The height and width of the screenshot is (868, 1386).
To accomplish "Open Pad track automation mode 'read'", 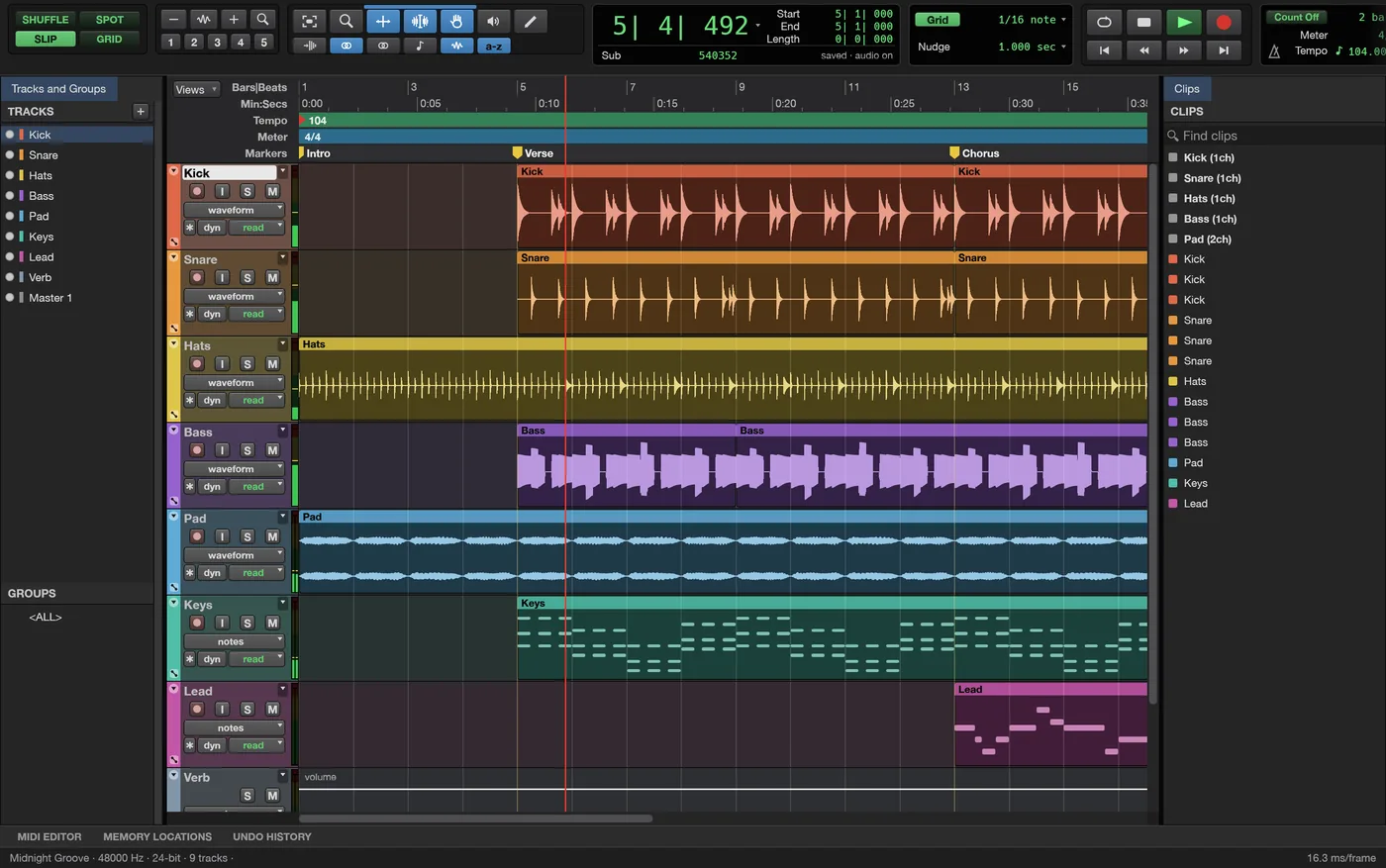I will point(256,573).
